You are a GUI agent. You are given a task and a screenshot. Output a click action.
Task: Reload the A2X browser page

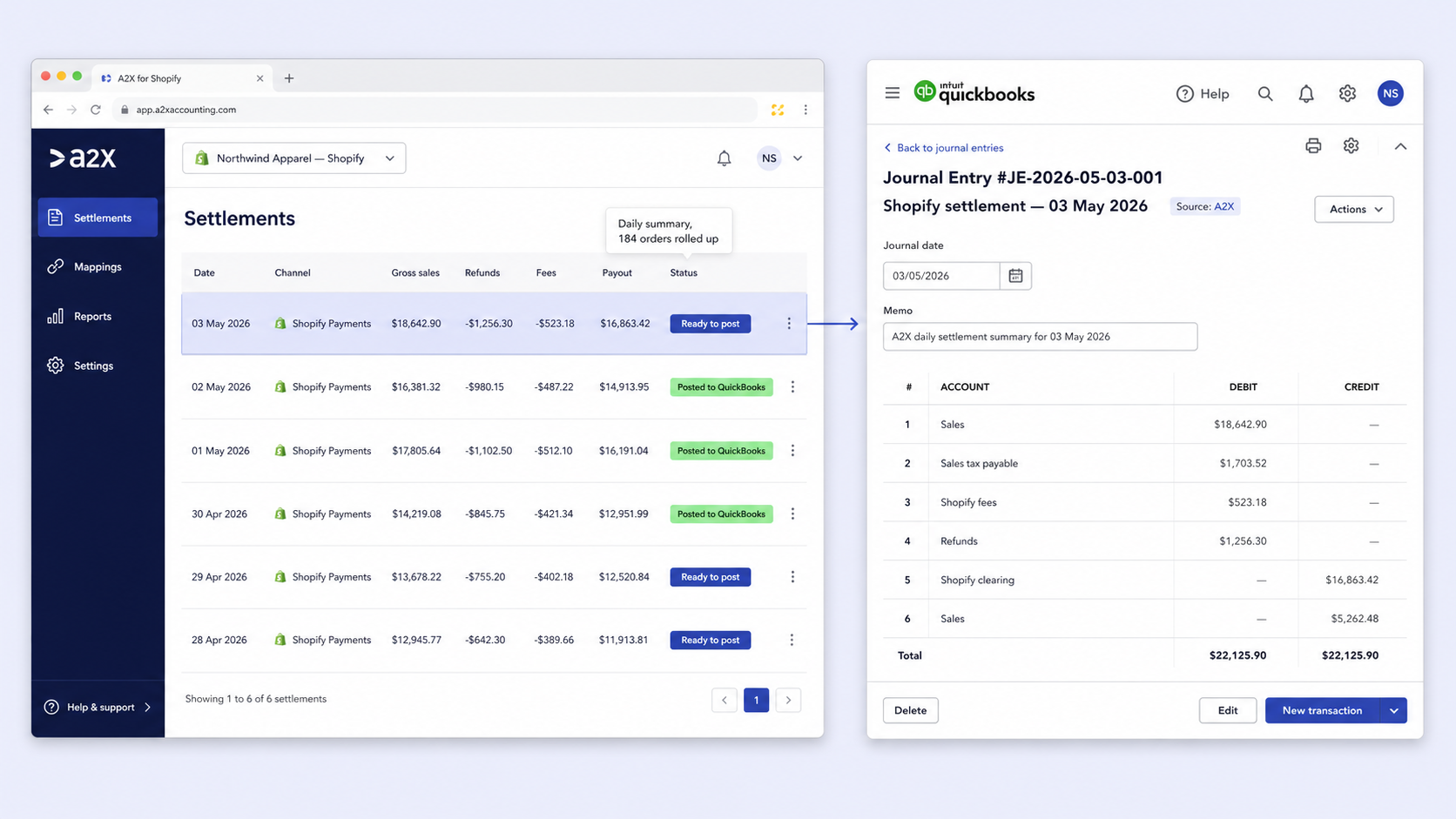(96, 110)
